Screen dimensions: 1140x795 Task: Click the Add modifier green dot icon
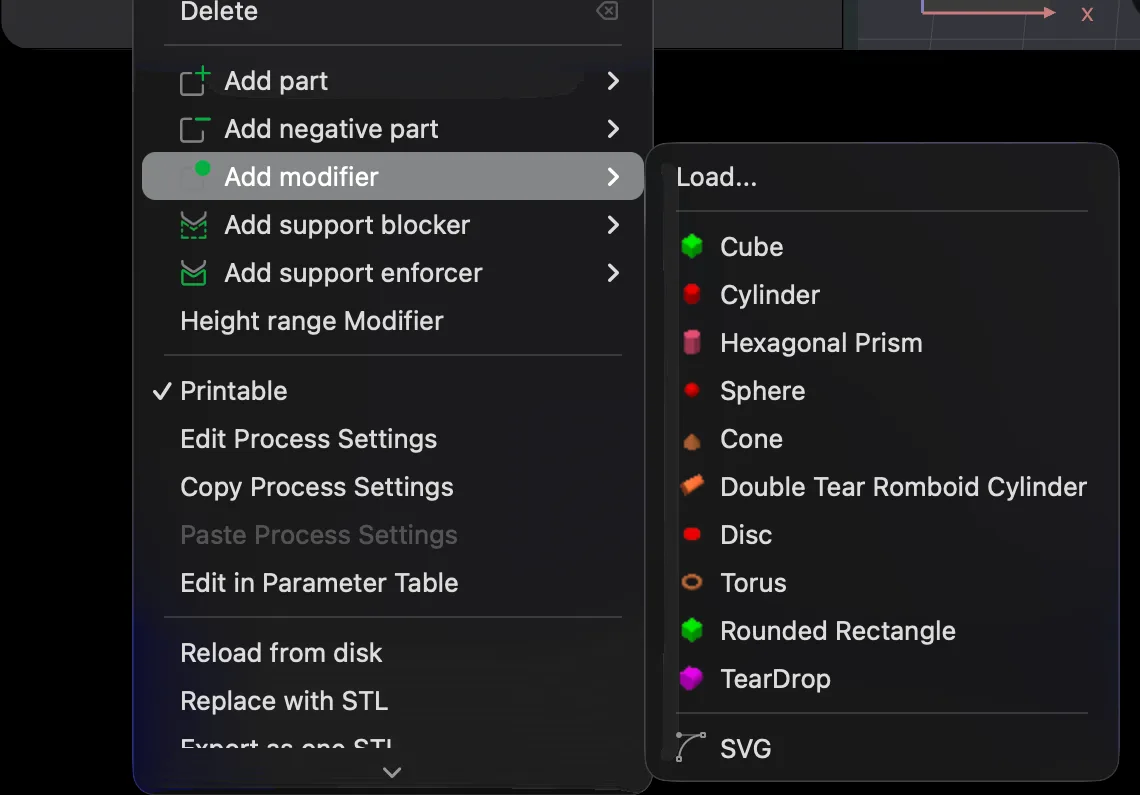(203, 169)
